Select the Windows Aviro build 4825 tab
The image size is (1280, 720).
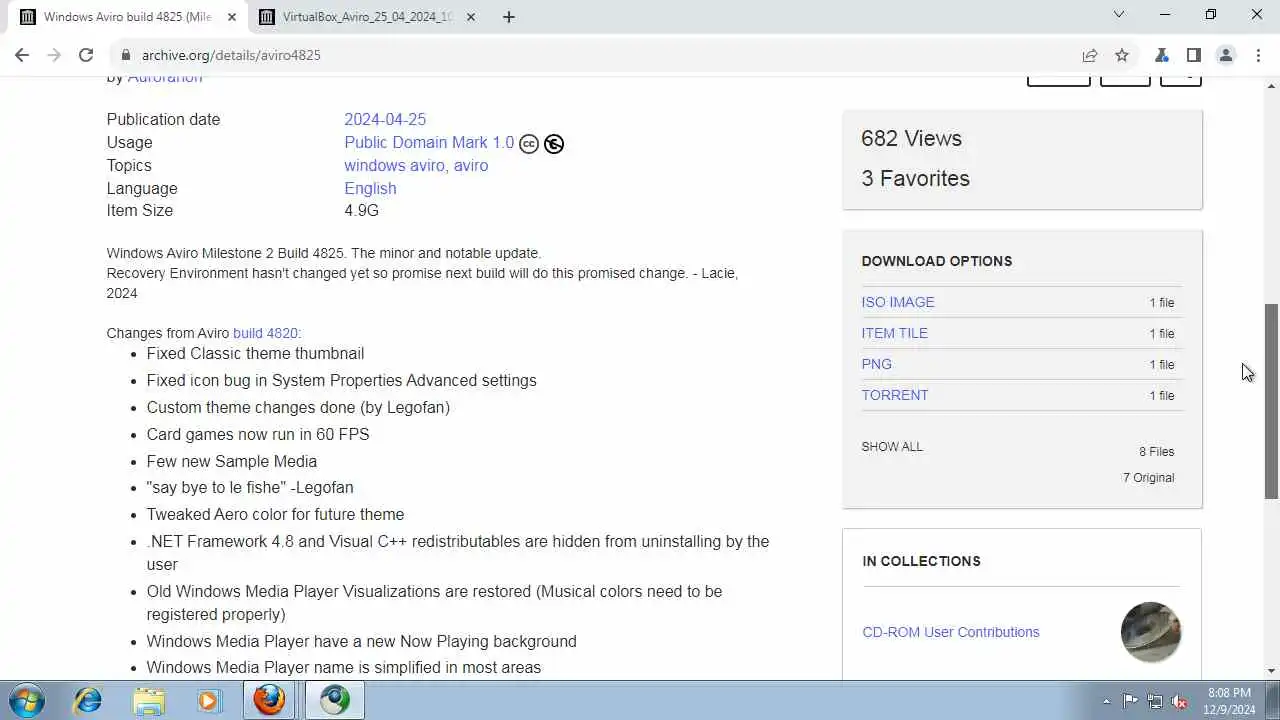[x=128, y=17]
